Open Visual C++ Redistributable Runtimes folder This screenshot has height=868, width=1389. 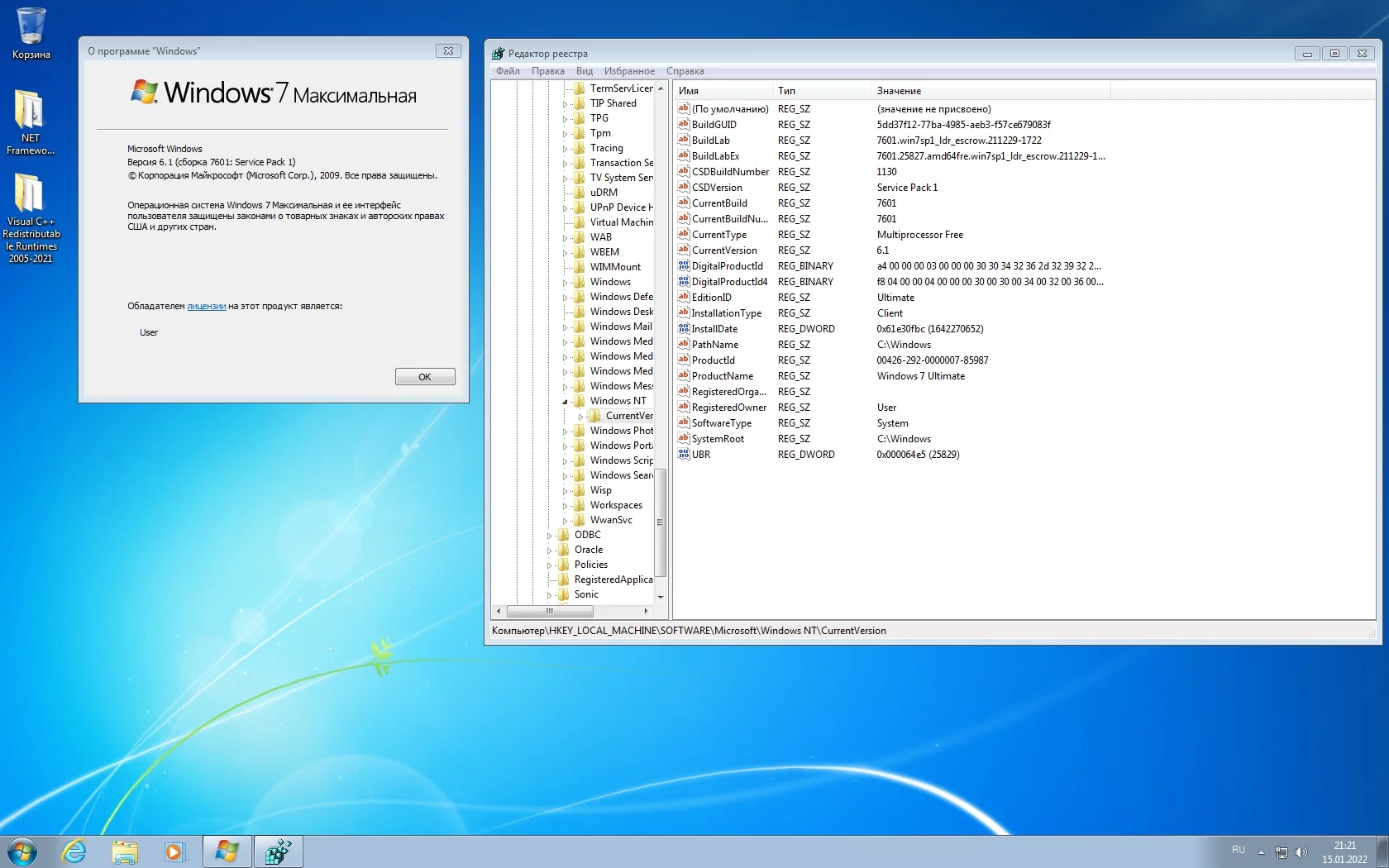click(31, 217)
